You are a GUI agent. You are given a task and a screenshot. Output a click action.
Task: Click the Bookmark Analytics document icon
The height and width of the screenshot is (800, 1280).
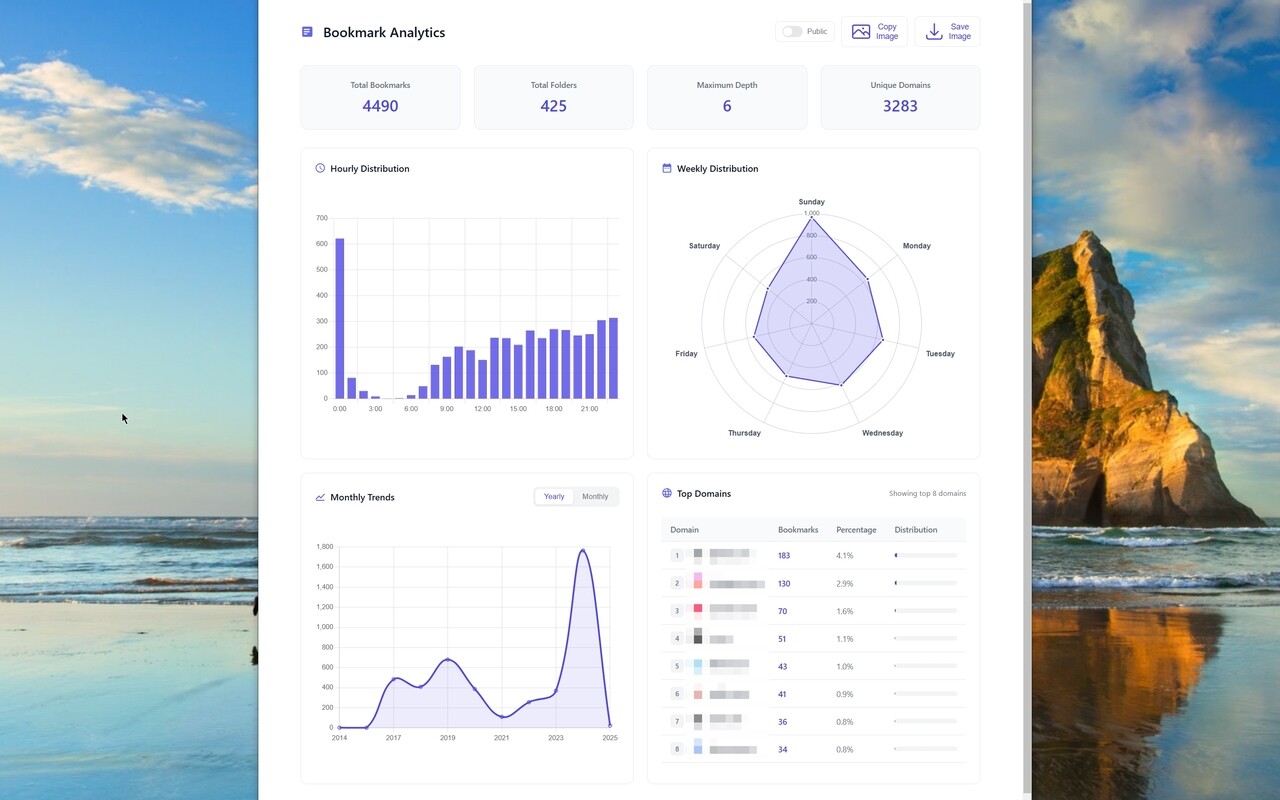[x=307, y=32]
